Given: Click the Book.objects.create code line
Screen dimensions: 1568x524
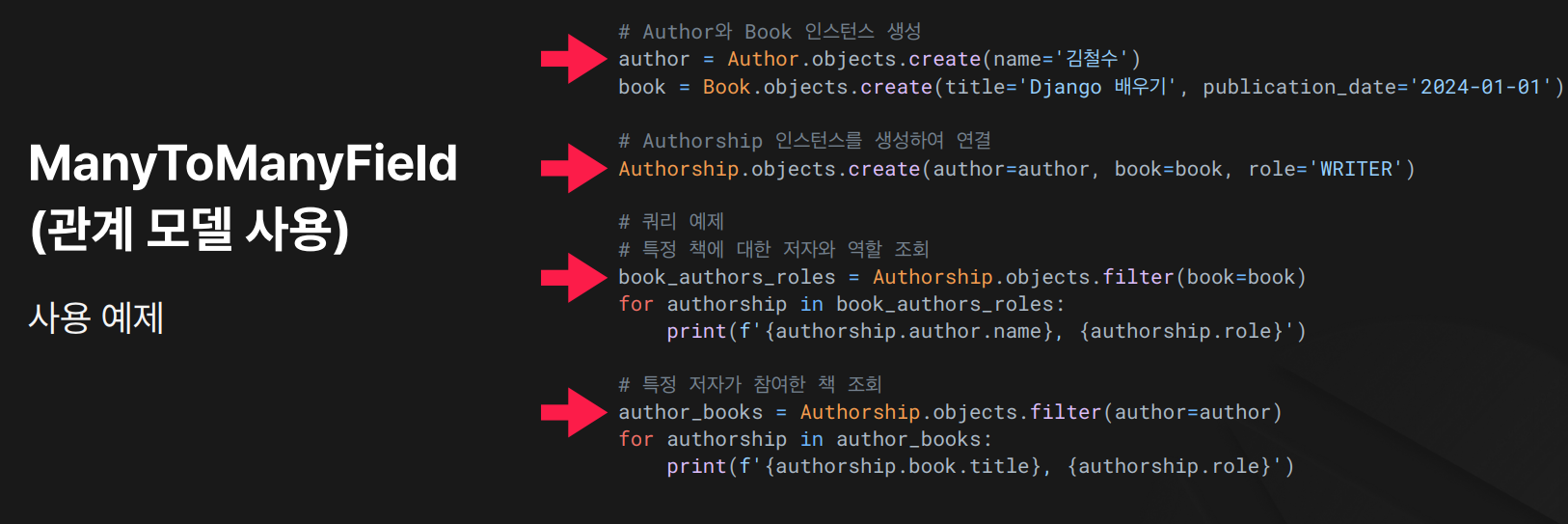Looking at the screenshot, I should coord(1091,87).
